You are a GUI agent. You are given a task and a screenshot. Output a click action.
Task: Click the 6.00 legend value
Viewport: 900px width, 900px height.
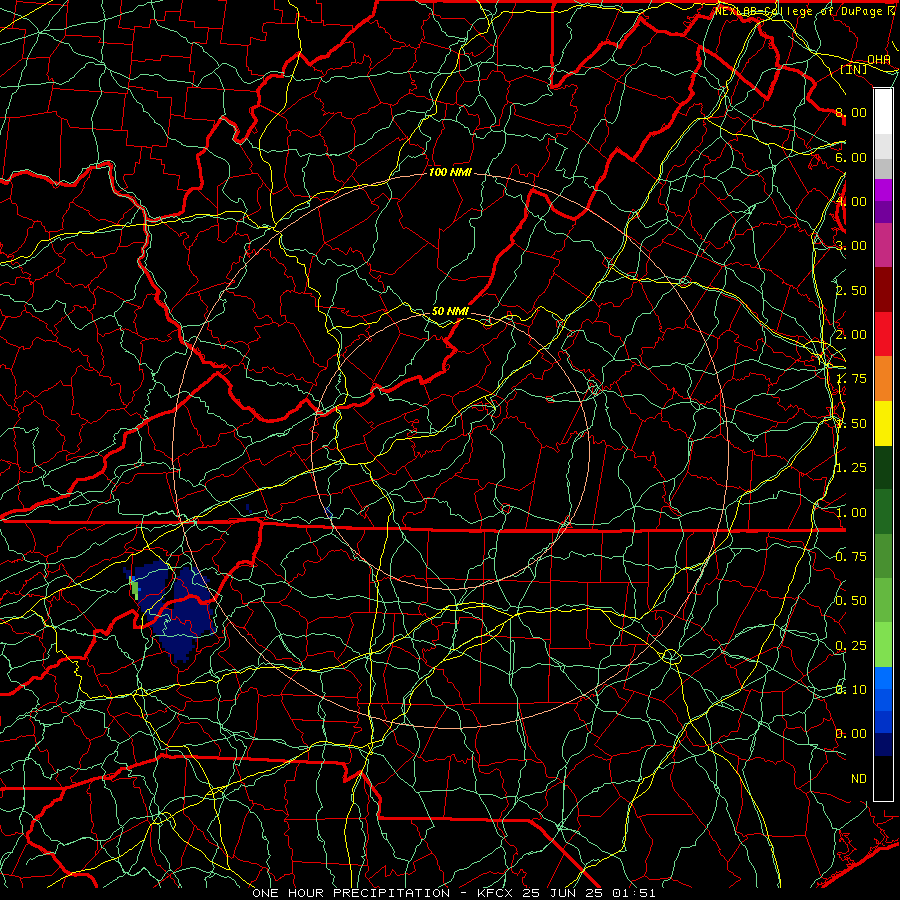(851, 157)
